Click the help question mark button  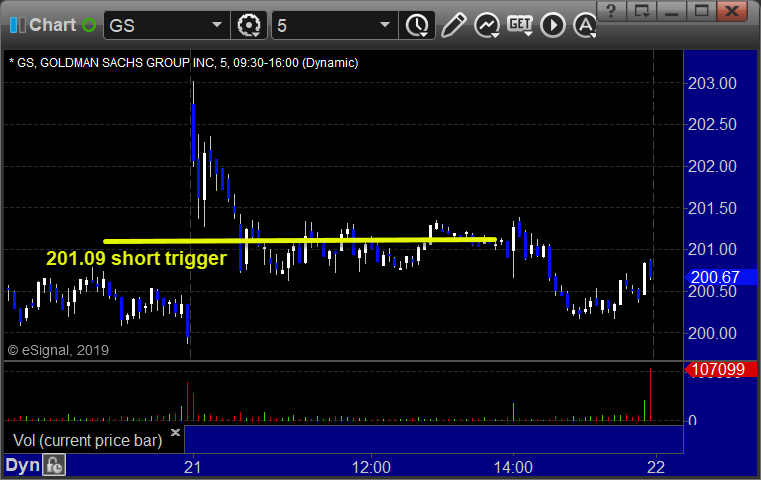611,11
